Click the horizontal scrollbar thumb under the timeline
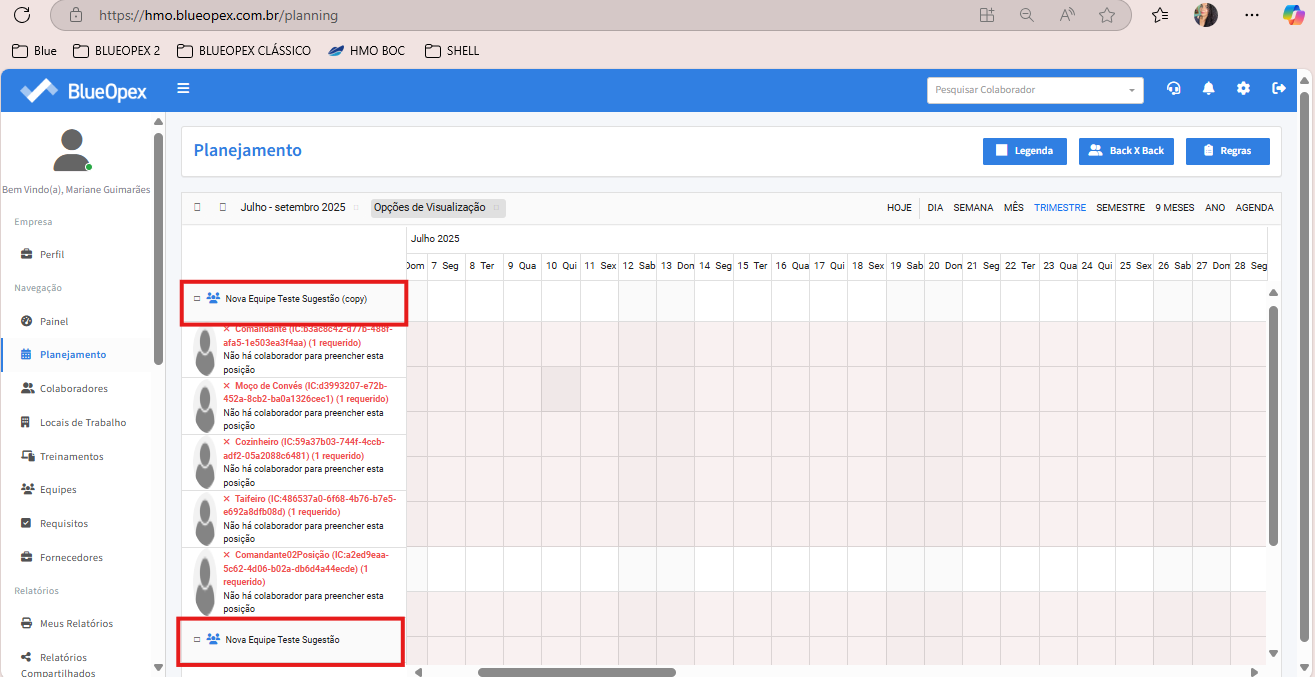This screenshot has height=677, width=1315. (x=577, y=672)
